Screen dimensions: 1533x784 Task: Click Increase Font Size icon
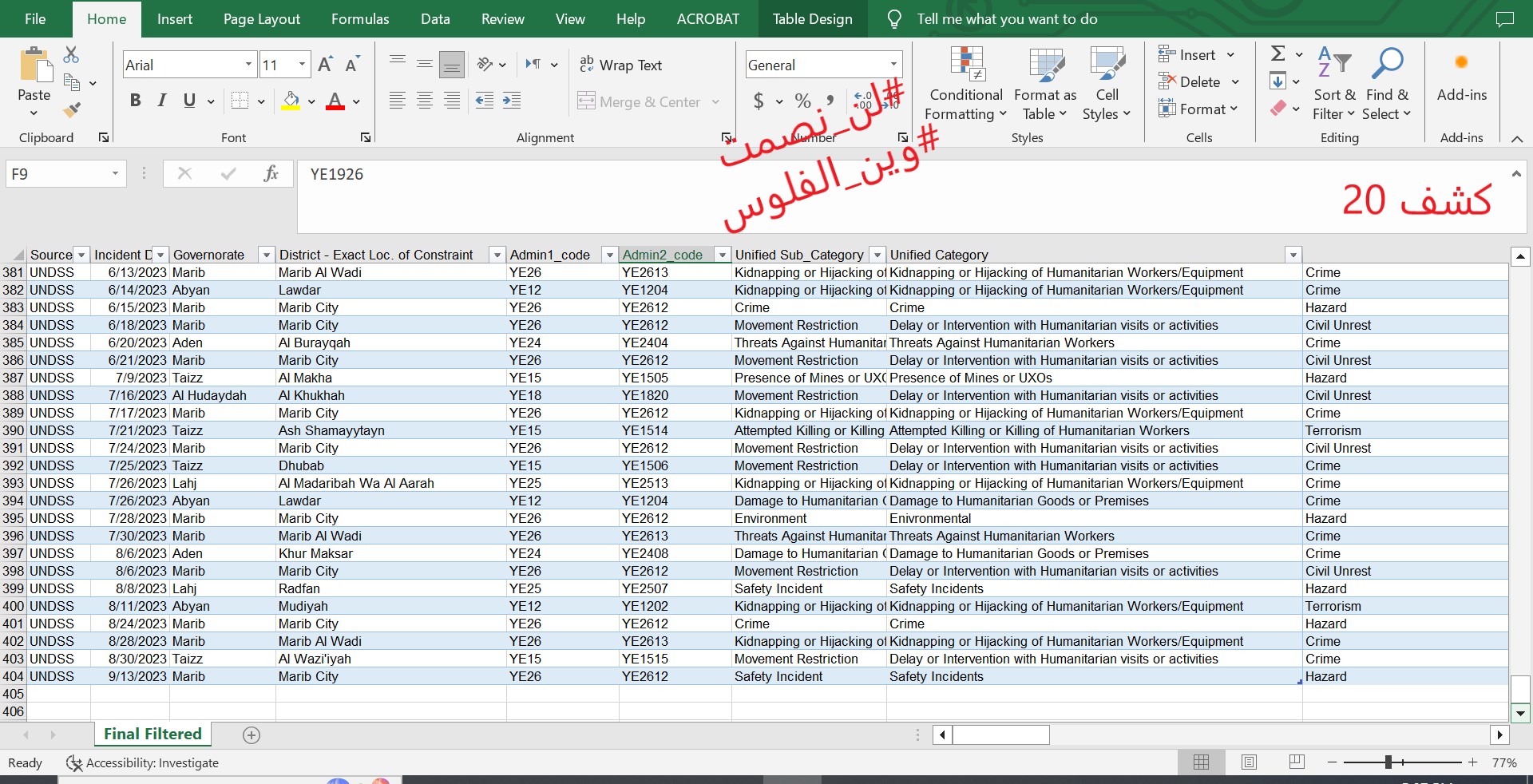[x=325, y=65]
